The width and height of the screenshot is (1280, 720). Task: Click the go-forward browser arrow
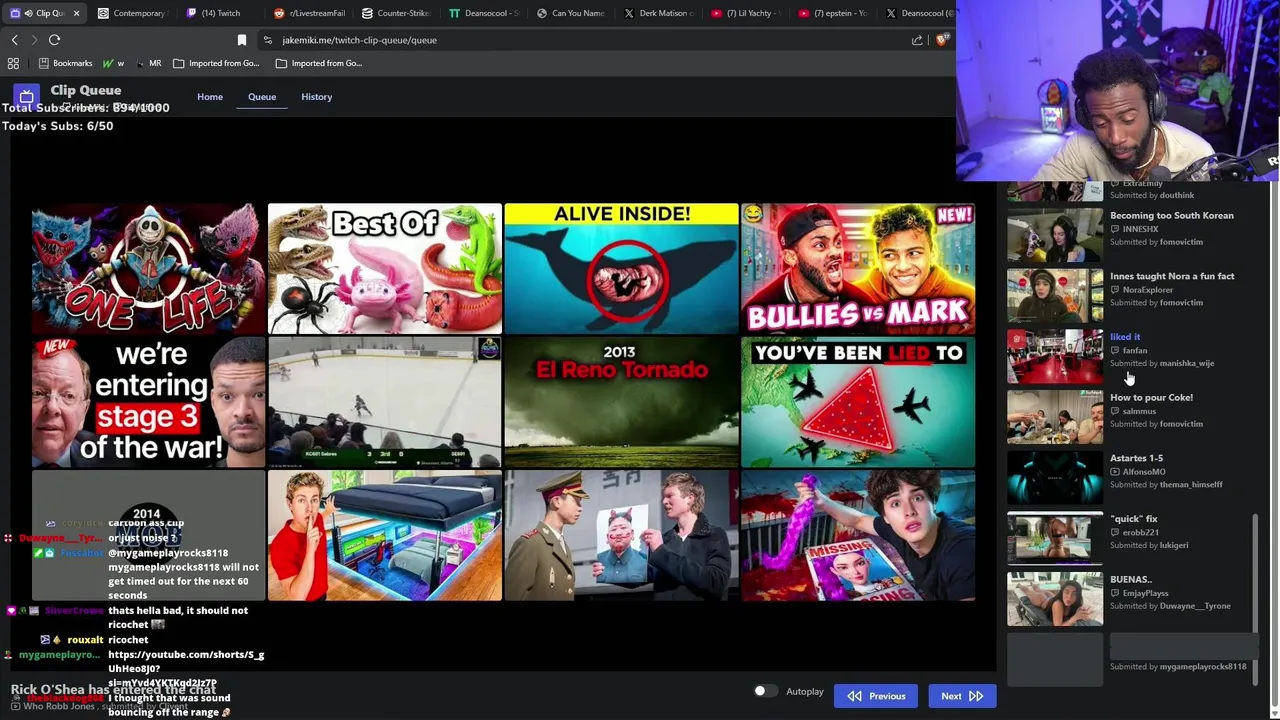tap(34, 40)
